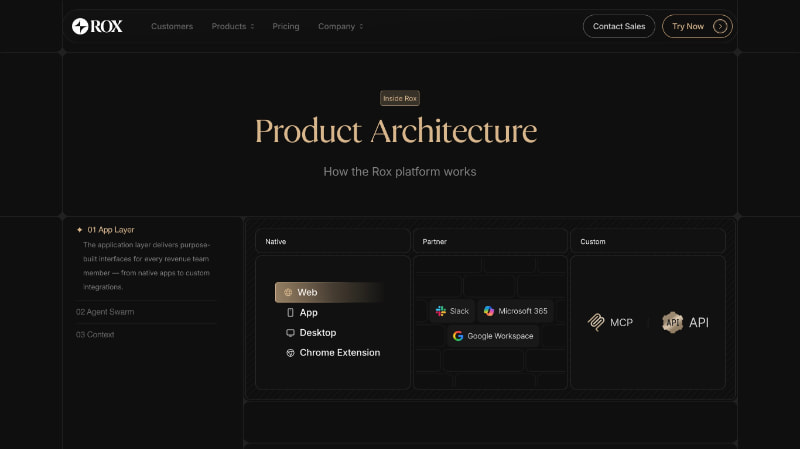The height and width of the screenshot is (449, 800).
Task: Click the API label in Custom panel
Action: pos(698,322)
